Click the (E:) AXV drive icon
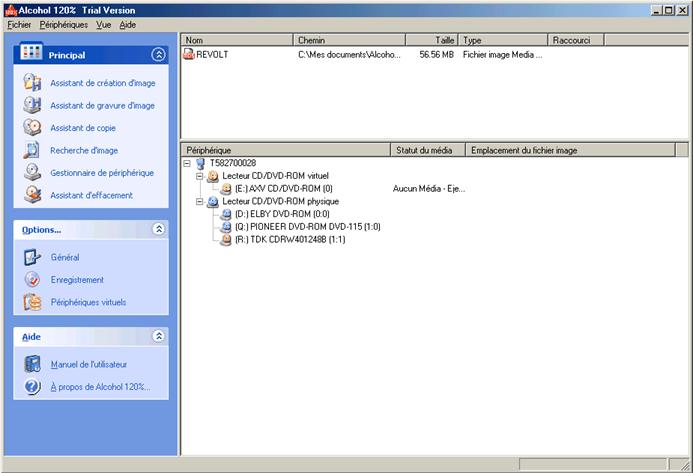The width and height of the screenshot is (693, 473). pyautogui.click(x=226, y=189)
